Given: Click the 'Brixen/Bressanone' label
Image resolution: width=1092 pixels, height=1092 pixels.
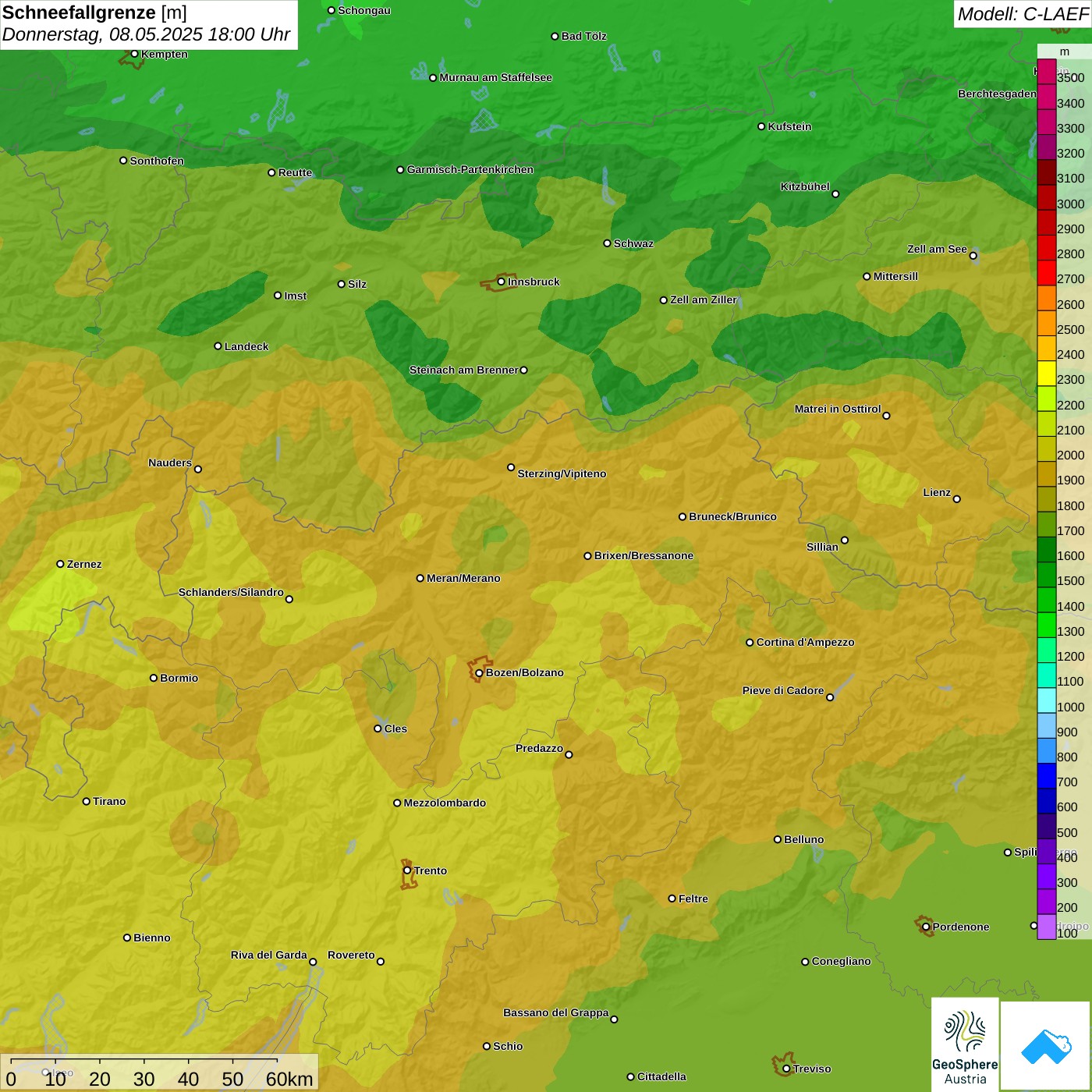Looking at the screenshot, I should pos(643,555).
